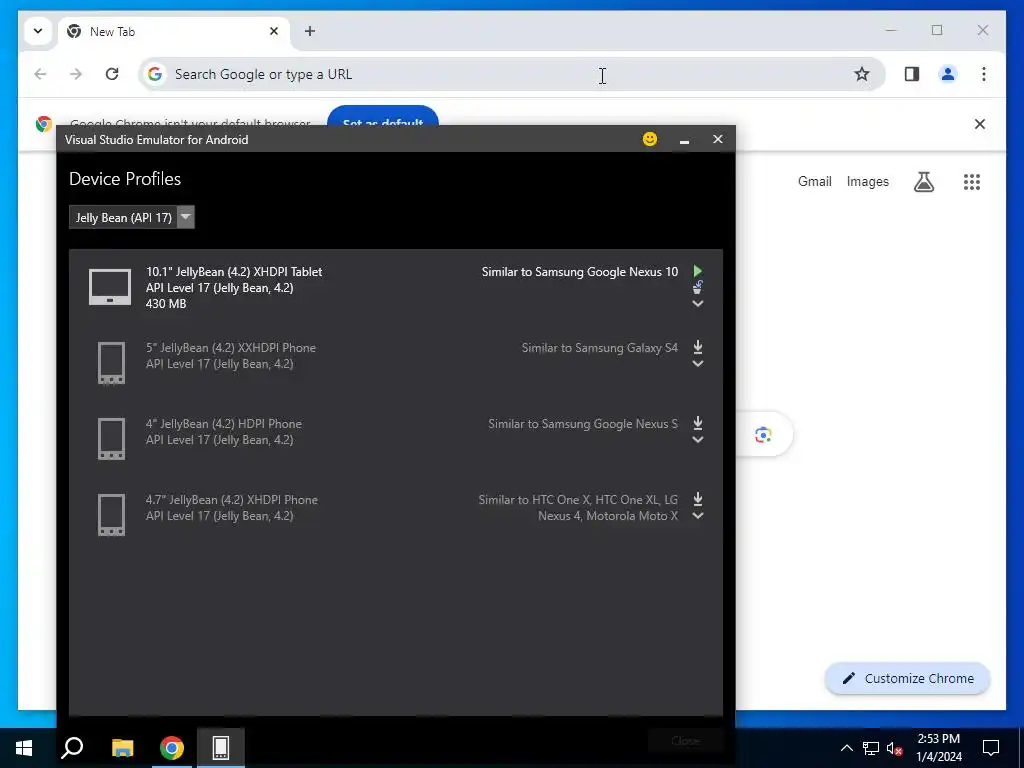
Task: Open the Chrome profile avatar menu
Action: coord(948,74)
